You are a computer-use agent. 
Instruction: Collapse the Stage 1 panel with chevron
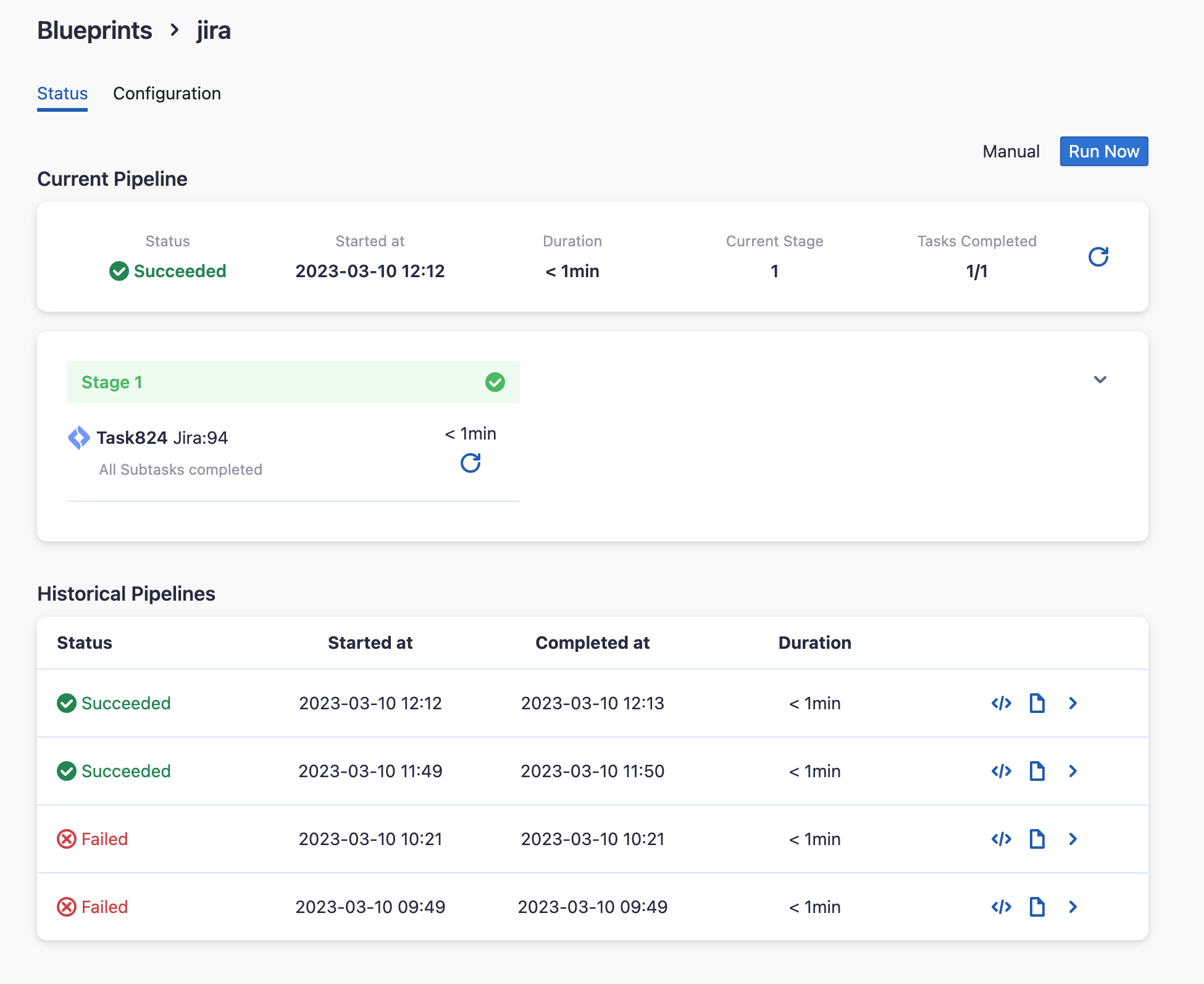1100,380
